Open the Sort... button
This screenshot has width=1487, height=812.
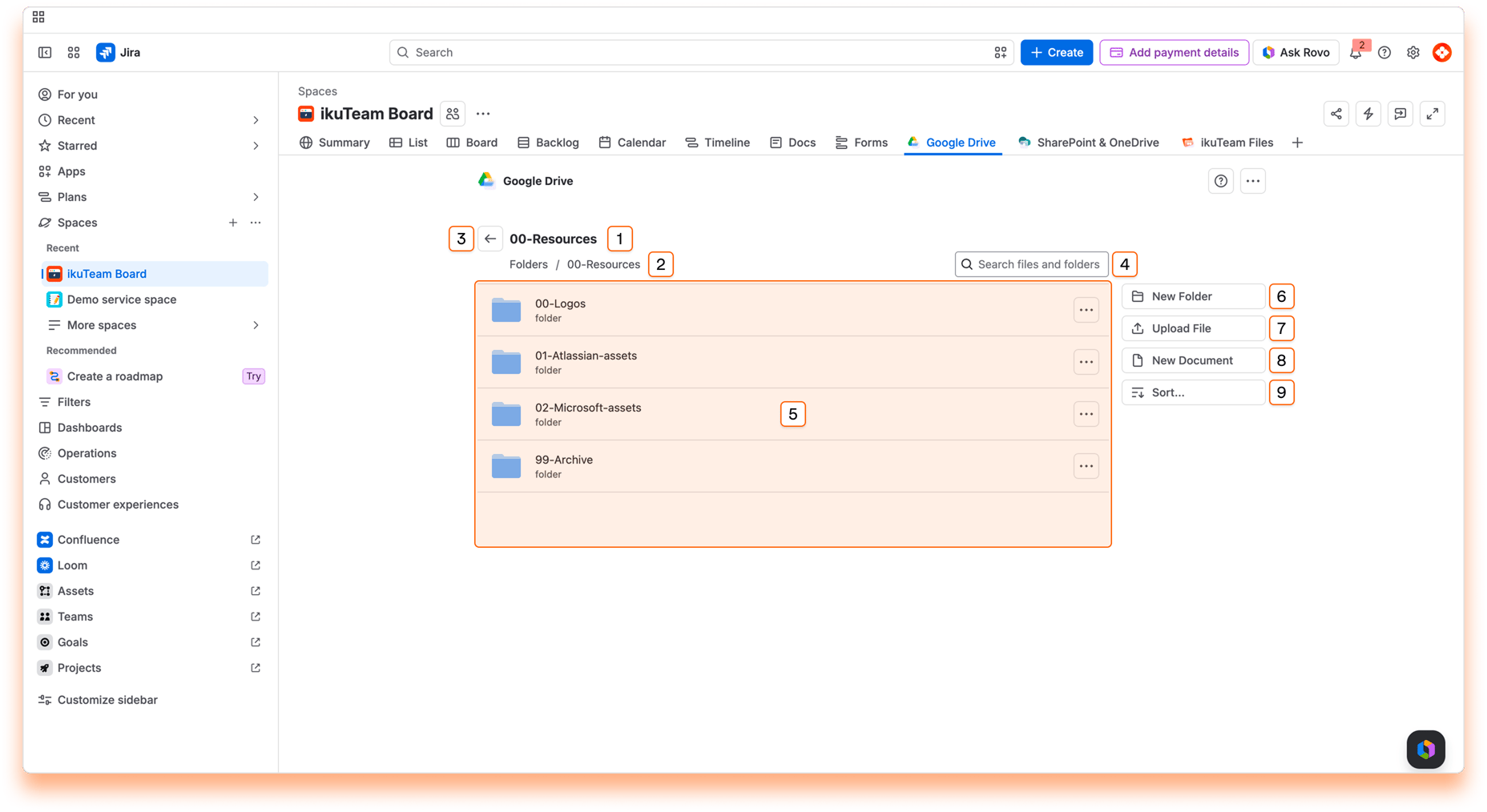pyautogui.click(x=1193, y=392)
